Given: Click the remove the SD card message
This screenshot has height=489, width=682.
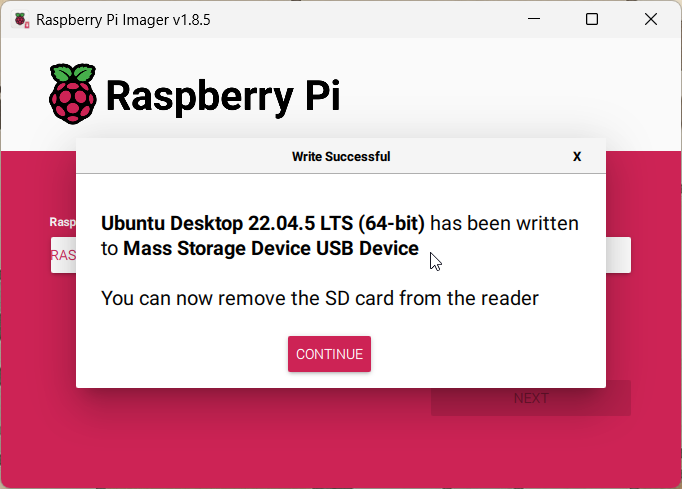Looking at the screenshot, I should [320, 298].
